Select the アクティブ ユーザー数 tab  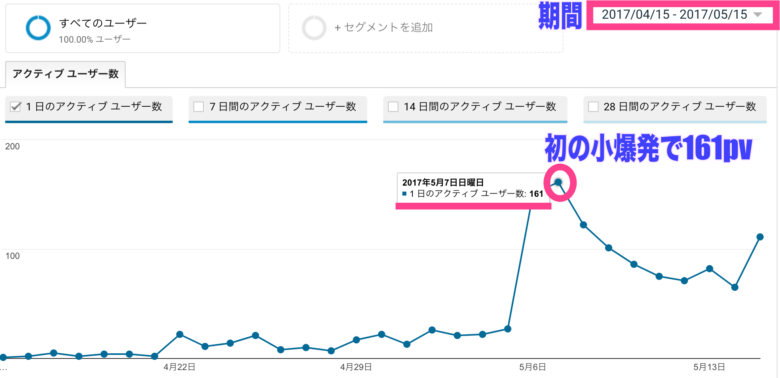point(65,74)
